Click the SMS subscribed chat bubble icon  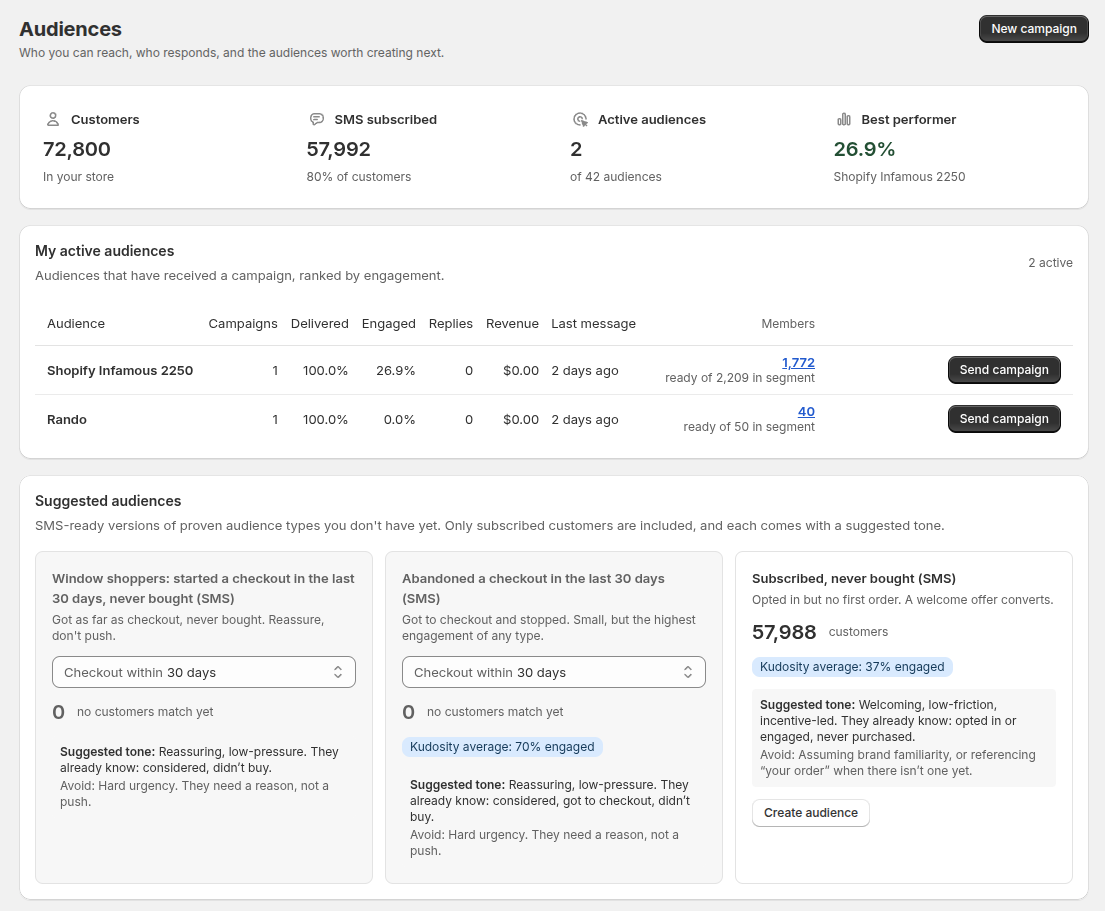(x=316, y=119)
